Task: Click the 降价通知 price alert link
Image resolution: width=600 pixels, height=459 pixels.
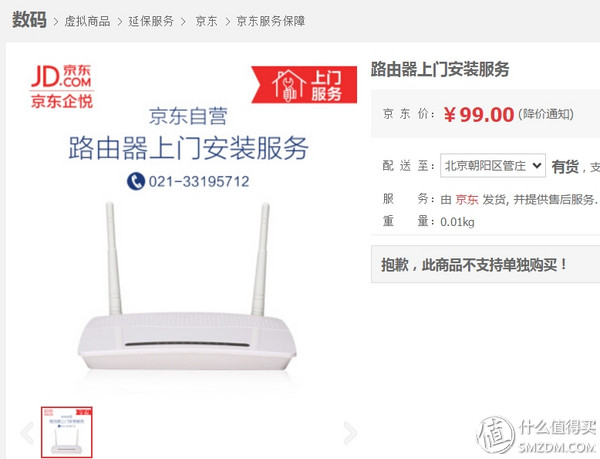Action: [x=546, y=114]
